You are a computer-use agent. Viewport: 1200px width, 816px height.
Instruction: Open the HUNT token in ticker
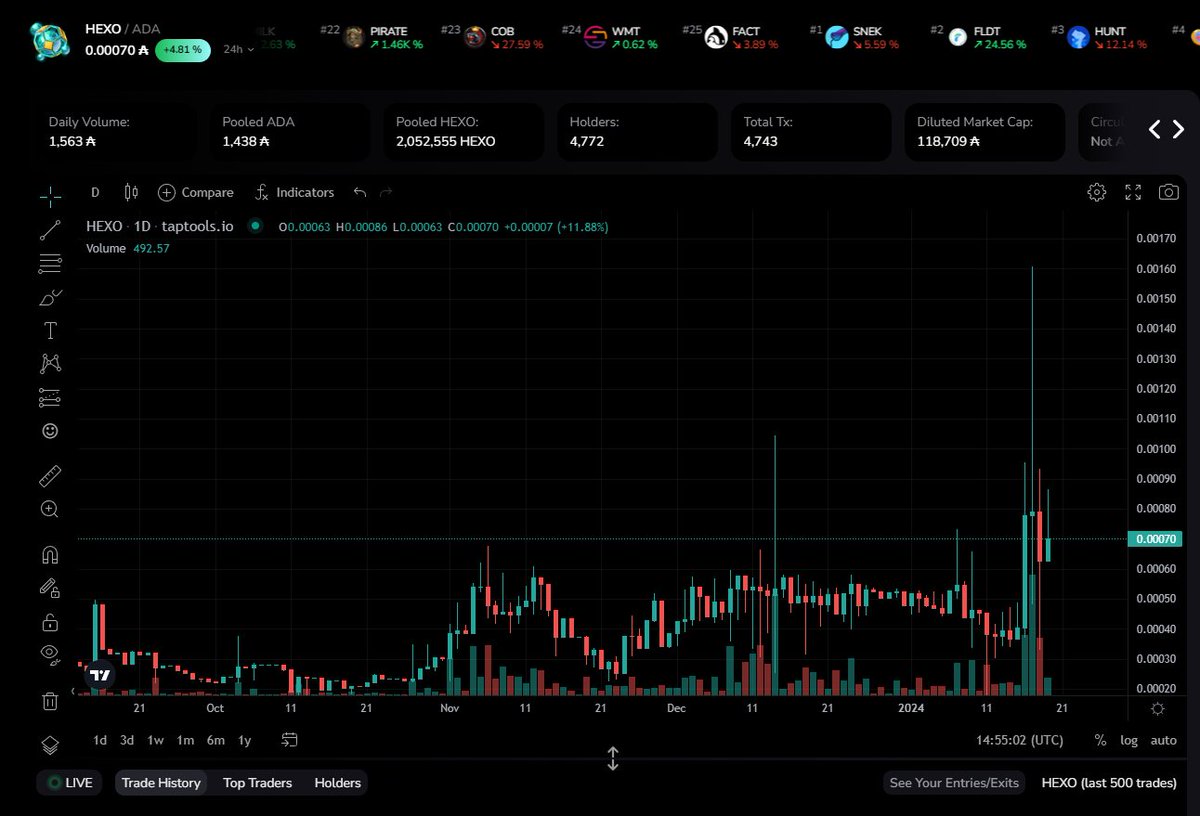[x=1106, y=38]
